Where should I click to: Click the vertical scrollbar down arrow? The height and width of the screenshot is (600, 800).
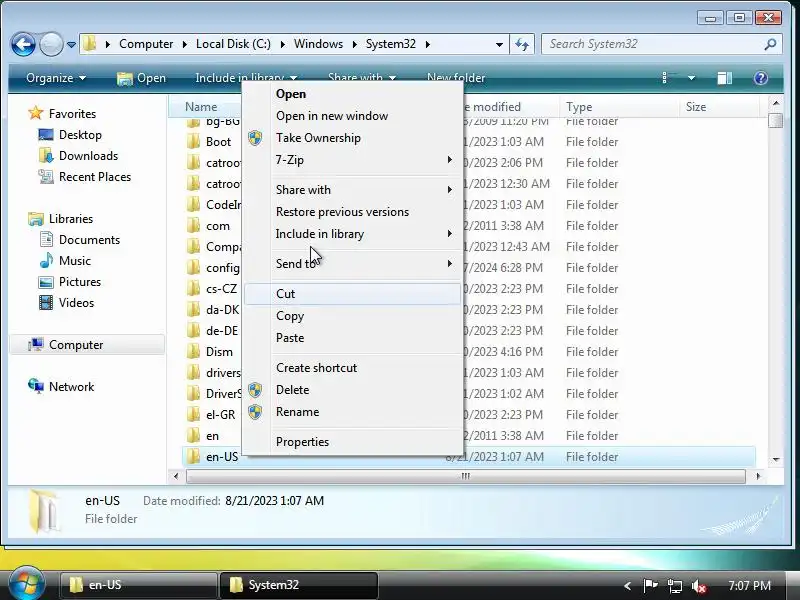pyautogui.click(x=776, y=460)
